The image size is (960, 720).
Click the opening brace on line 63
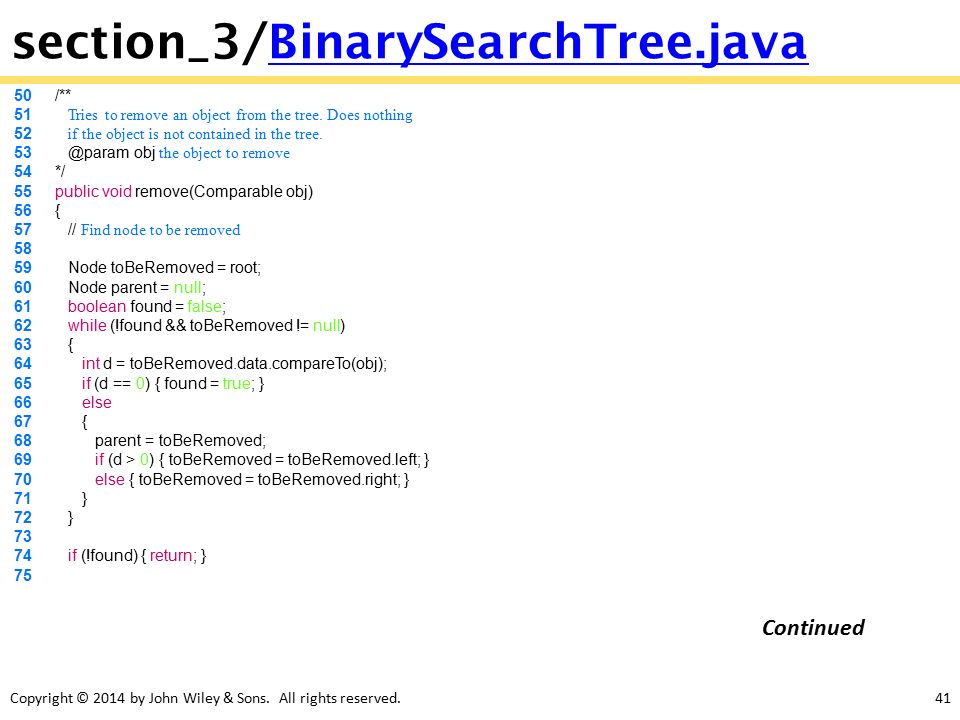click(x=70, y=345)
